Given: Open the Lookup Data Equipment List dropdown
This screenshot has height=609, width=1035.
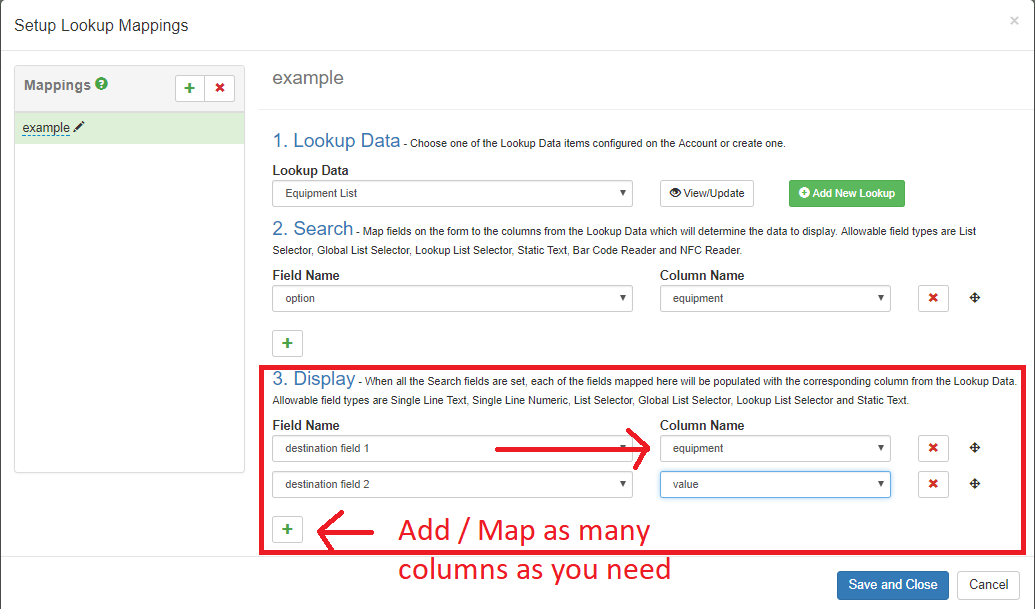Looking at the screenshot, I should 452,193.
